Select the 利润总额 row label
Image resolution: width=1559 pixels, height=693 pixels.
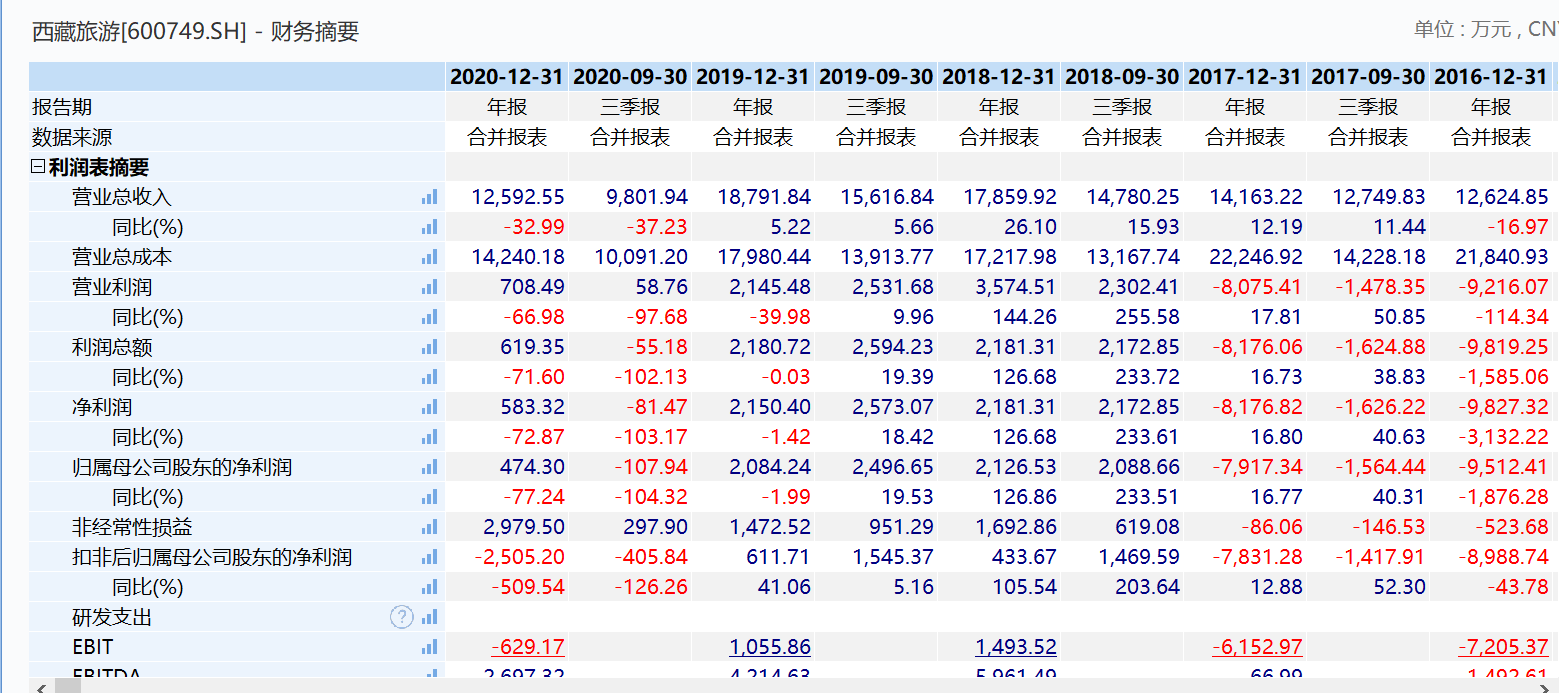[x=112, y=347]
